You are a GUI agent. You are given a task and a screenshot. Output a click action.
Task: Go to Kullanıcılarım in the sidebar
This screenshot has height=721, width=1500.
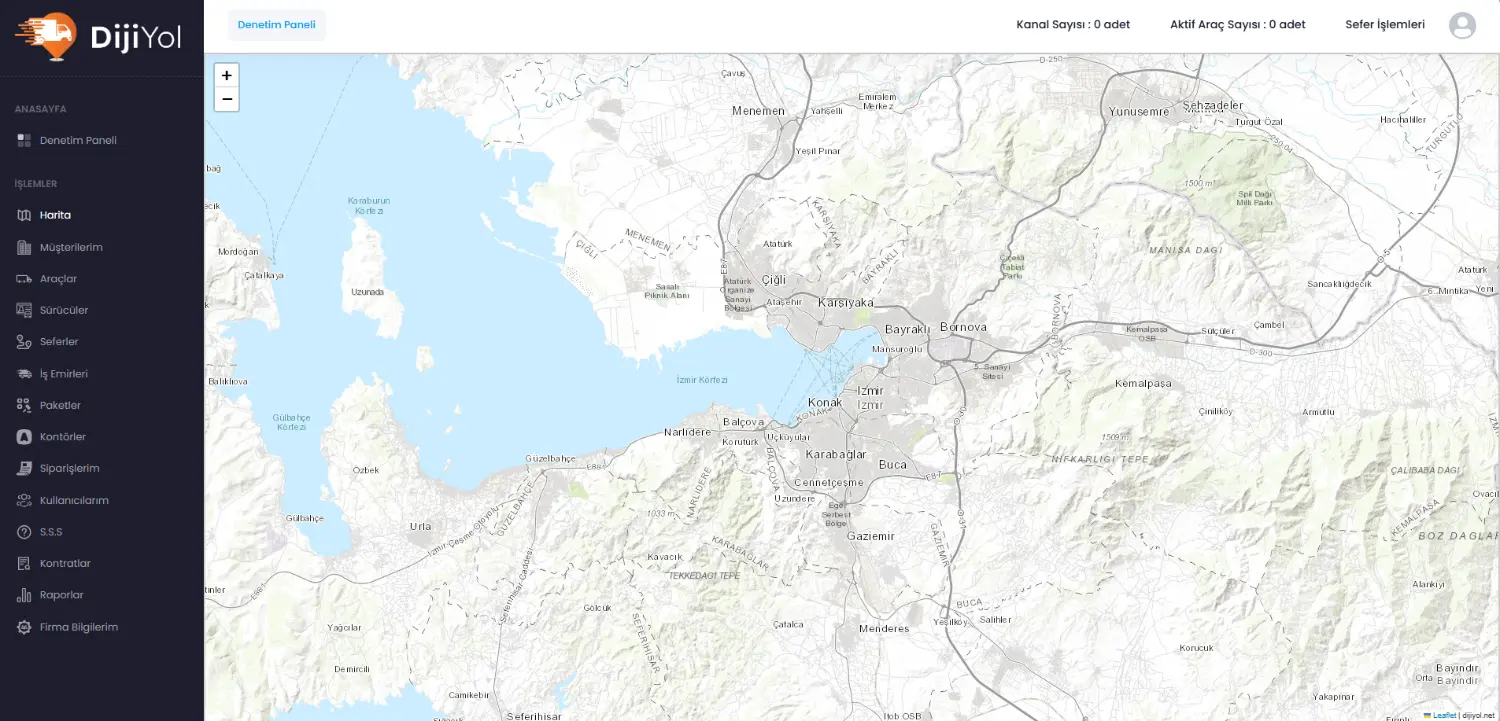73,500
